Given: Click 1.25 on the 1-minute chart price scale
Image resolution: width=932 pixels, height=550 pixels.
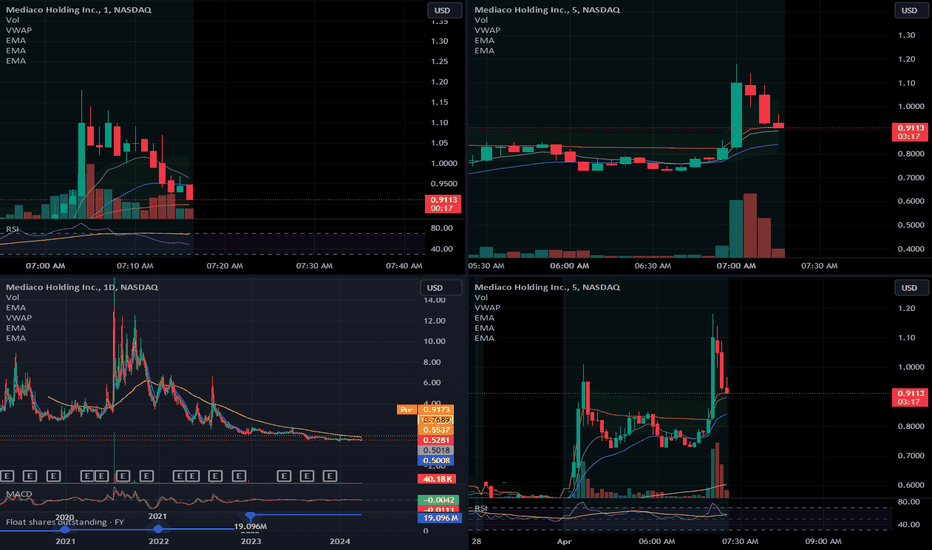Looking at the screenshot, I should click(x=440, y=61).
